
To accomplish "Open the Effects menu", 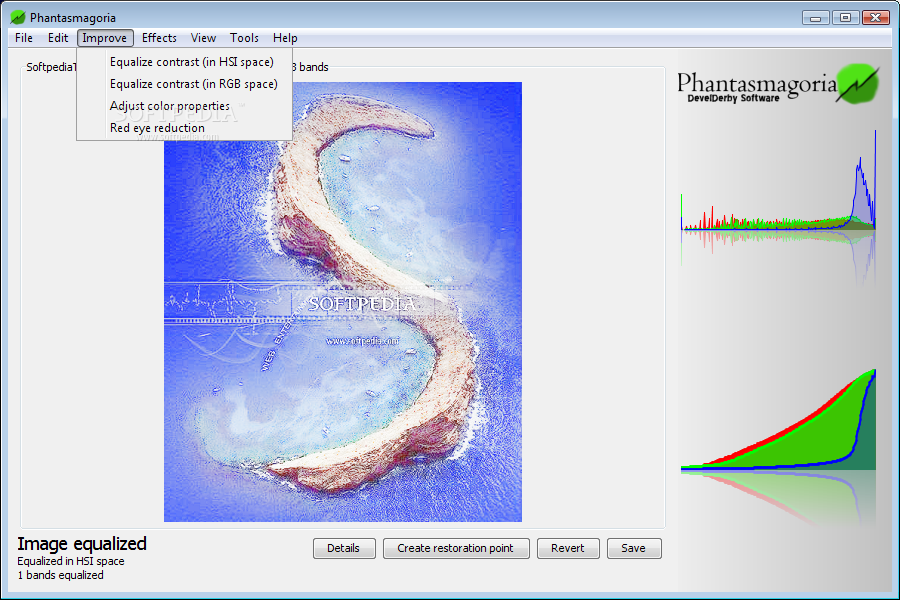I will 159,38.
